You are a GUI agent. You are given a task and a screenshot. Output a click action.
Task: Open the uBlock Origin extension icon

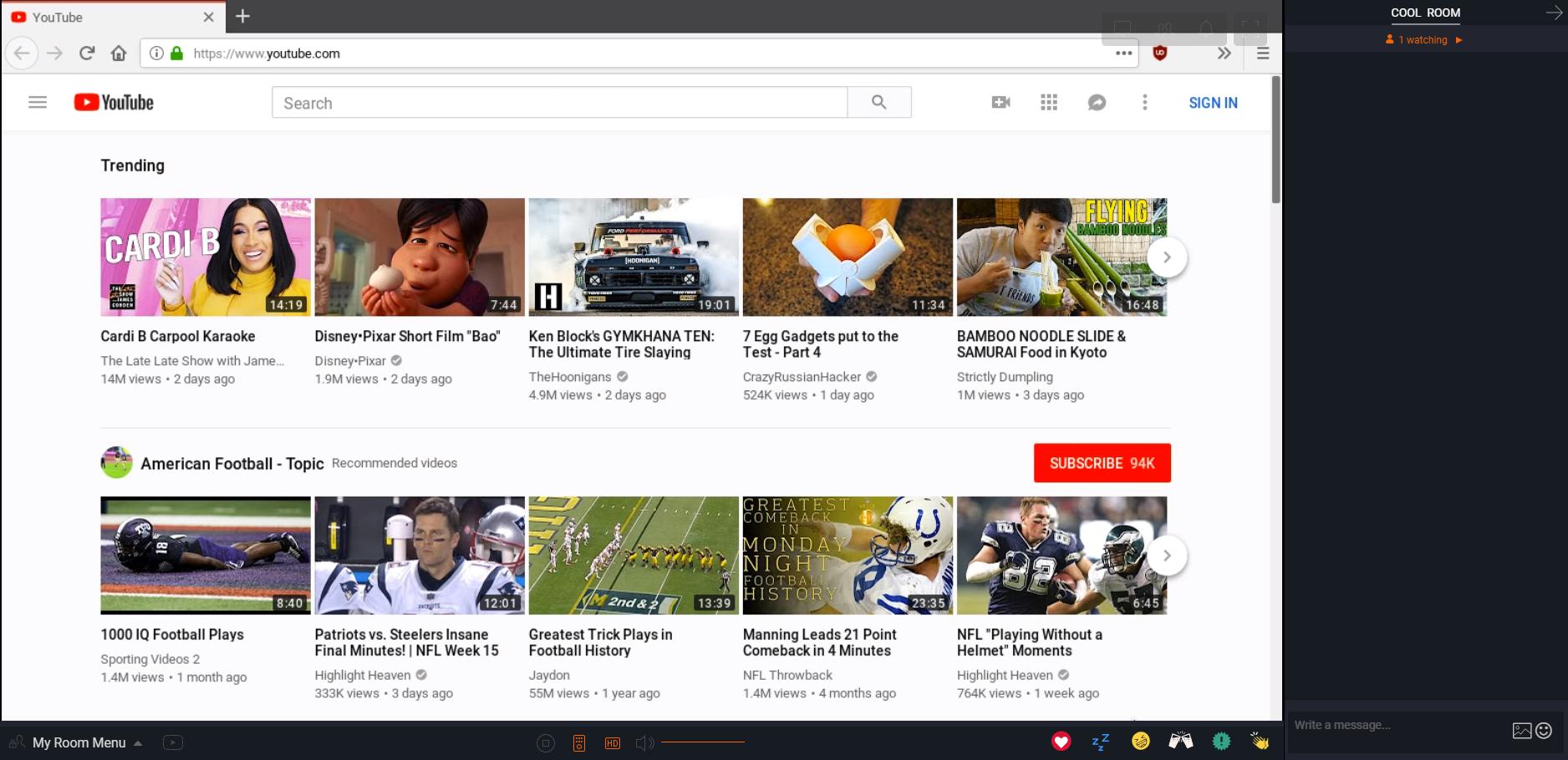tap(1159, 54)
